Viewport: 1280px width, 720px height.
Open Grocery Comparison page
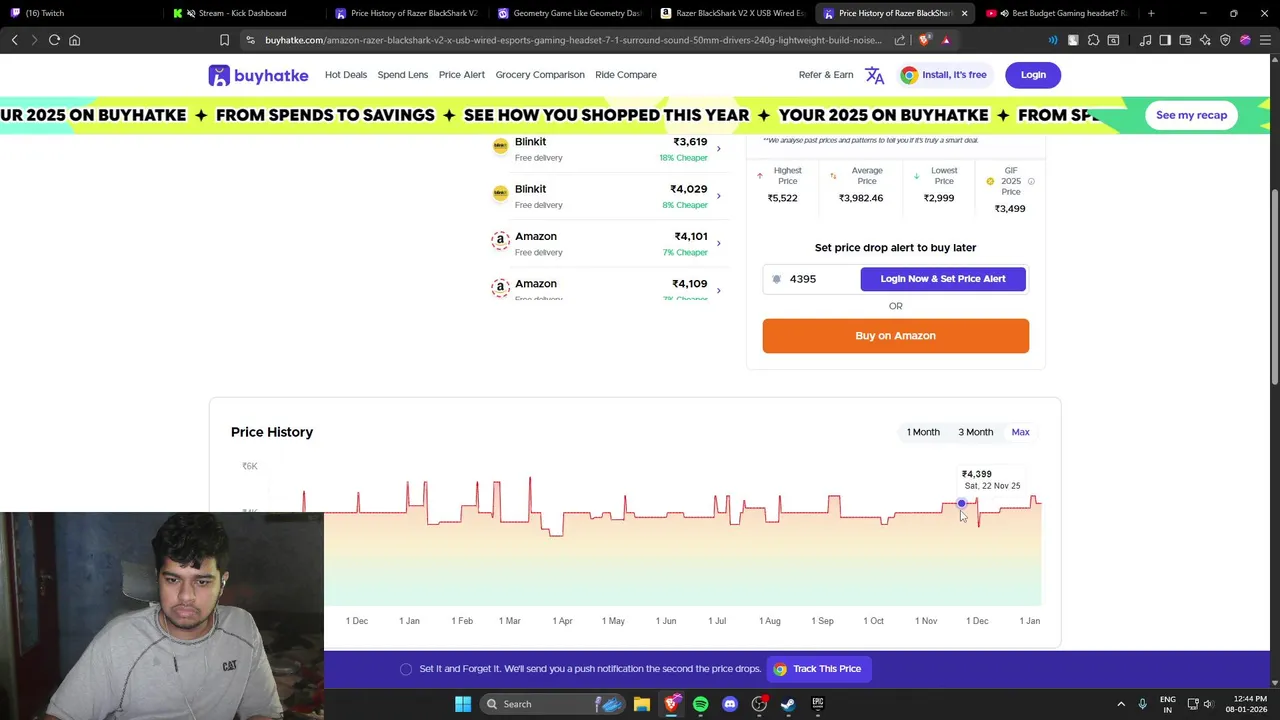click(x=540, y=75)
